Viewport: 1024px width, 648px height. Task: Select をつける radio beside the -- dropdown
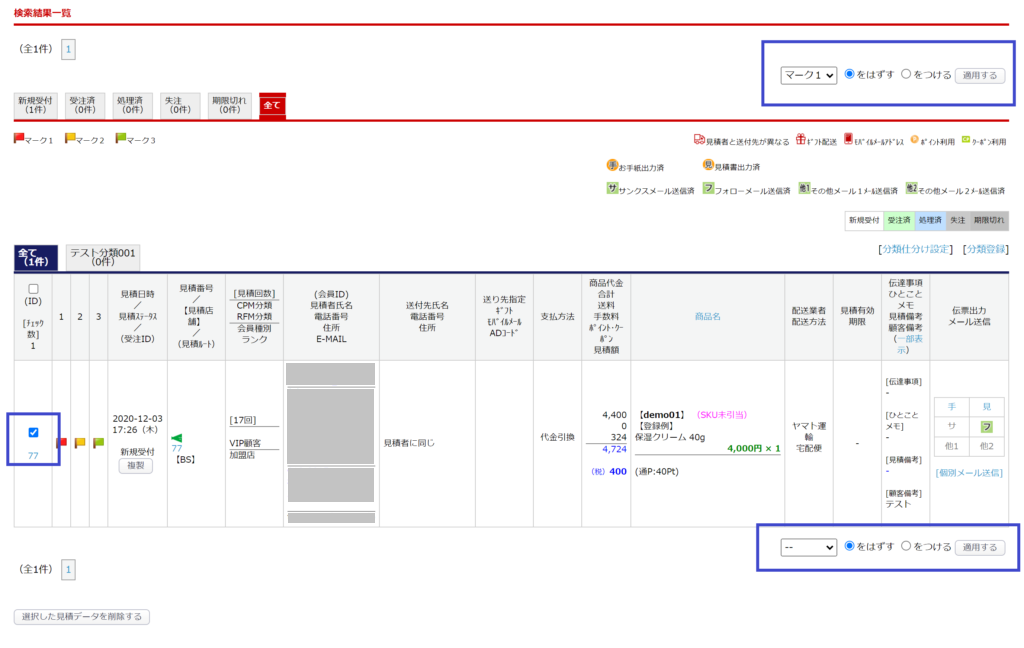pyautogui.click(x=906, y=545)
